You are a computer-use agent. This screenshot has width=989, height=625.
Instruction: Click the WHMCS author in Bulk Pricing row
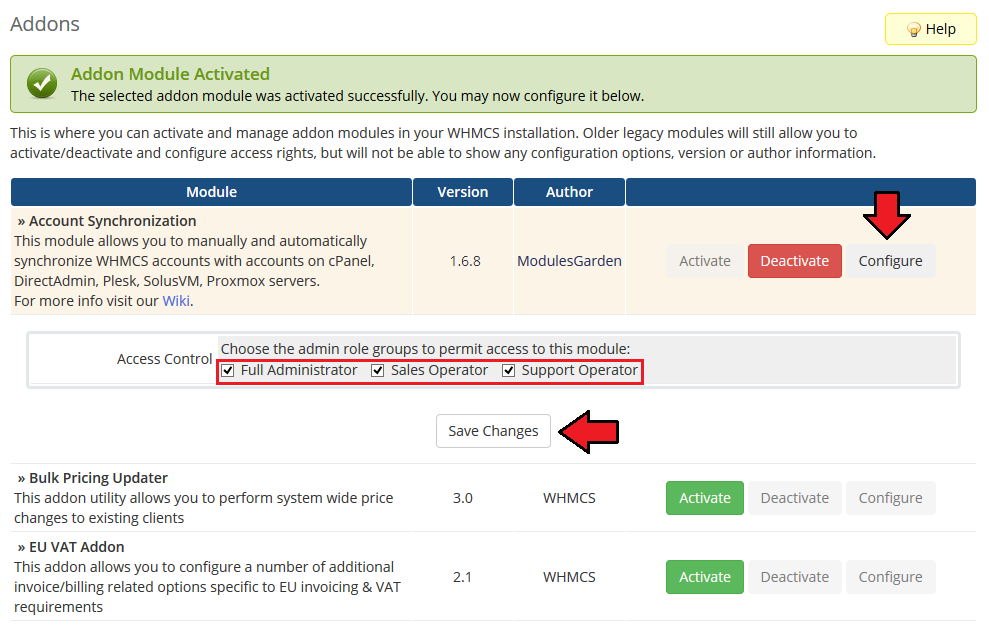point(569,498)
